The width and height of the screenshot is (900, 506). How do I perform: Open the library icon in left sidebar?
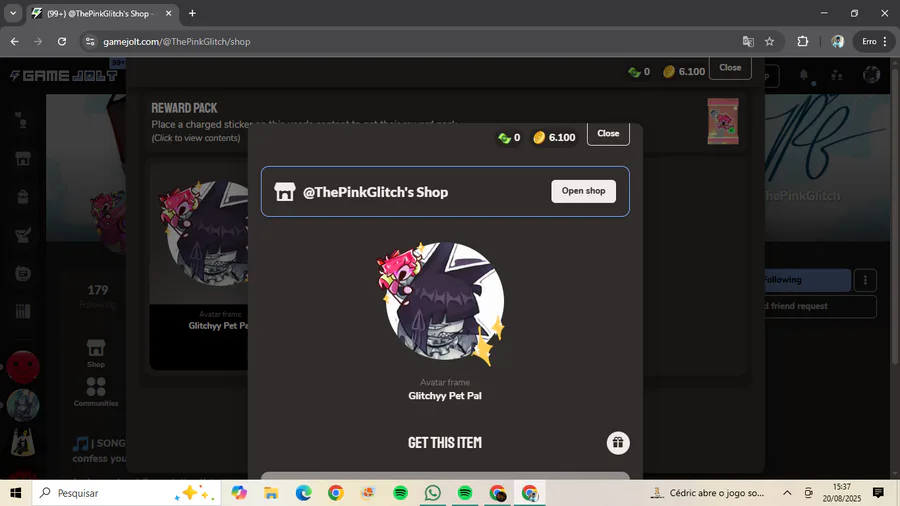tap(23, 312)
